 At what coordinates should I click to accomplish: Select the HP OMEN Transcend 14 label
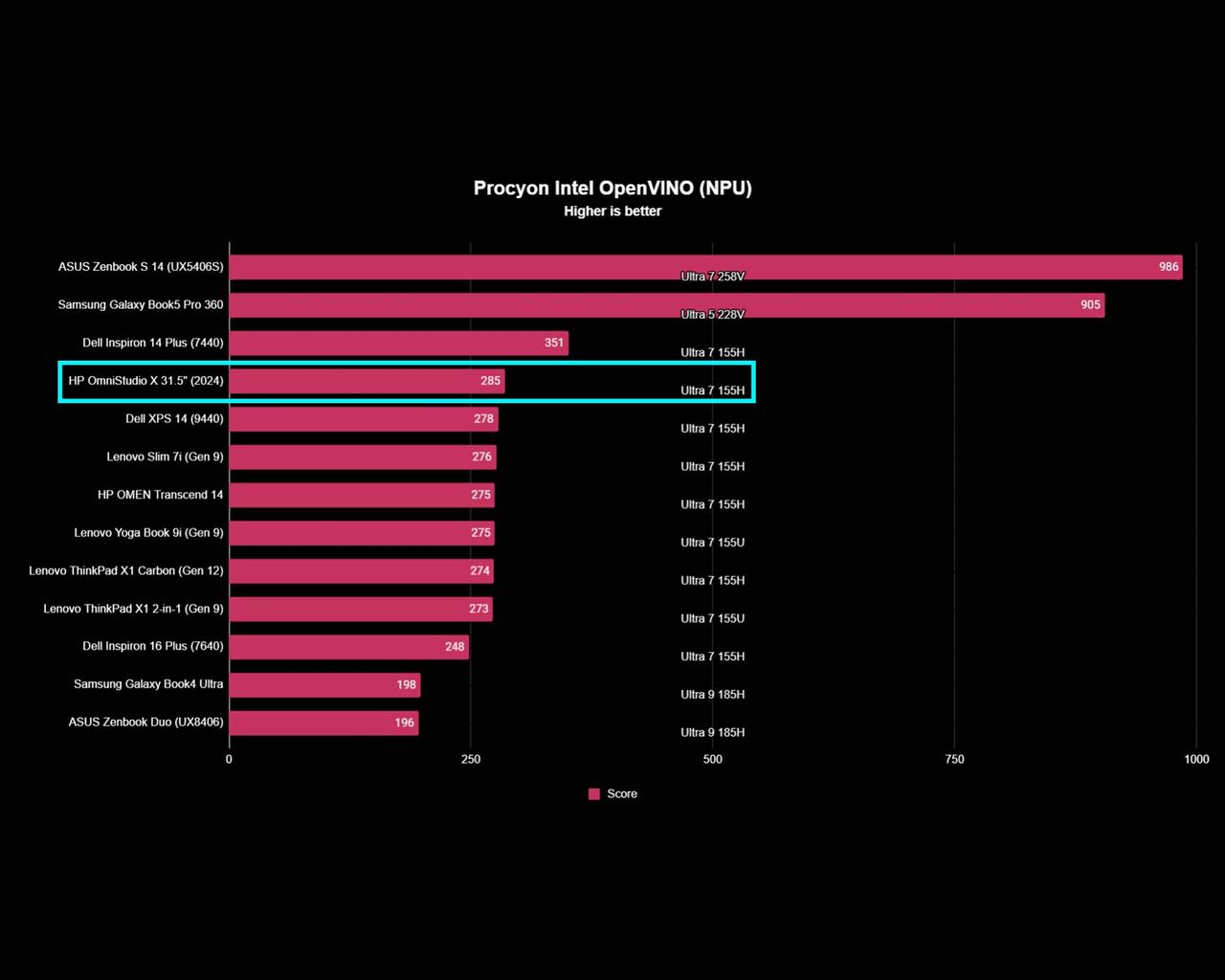pos(161,495)
